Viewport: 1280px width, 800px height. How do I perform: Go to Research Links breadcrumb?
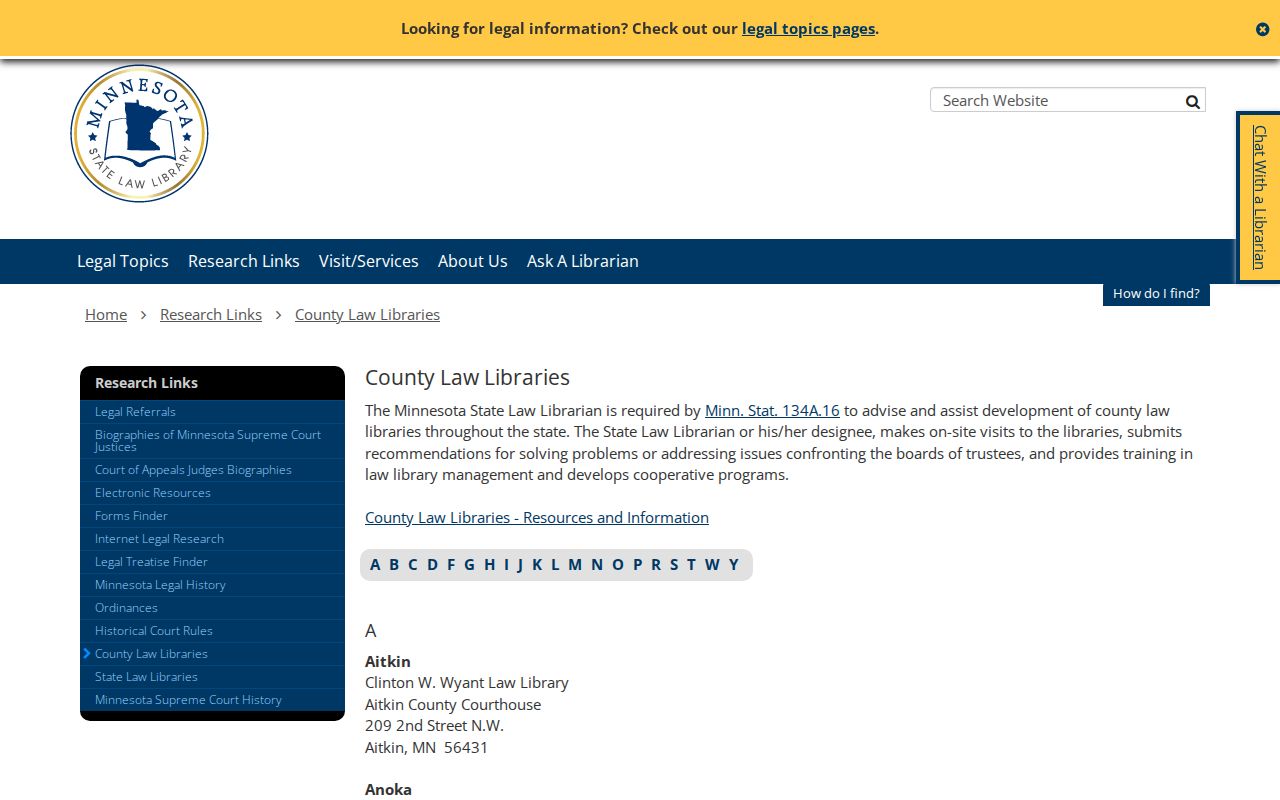[211, 314]
